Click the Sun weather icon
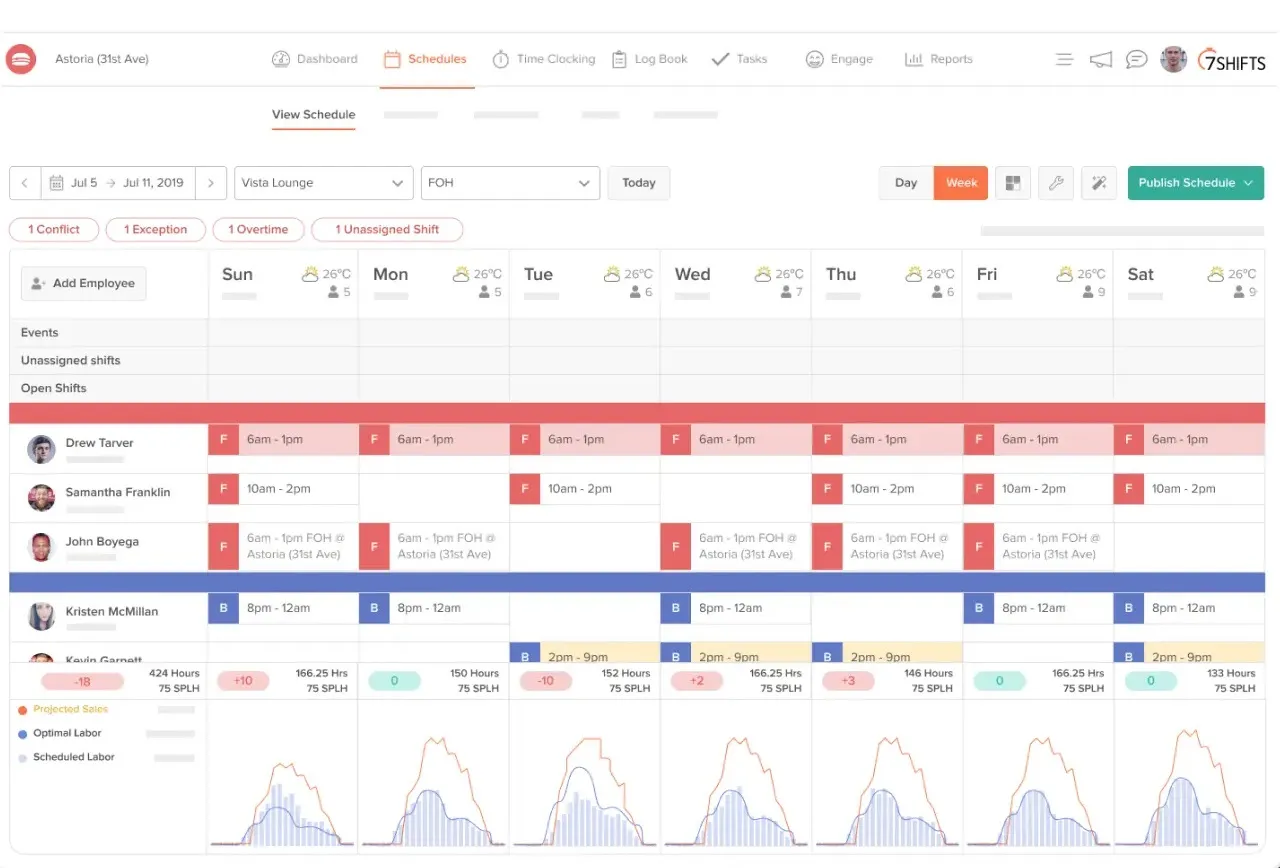 click(310, 274)
